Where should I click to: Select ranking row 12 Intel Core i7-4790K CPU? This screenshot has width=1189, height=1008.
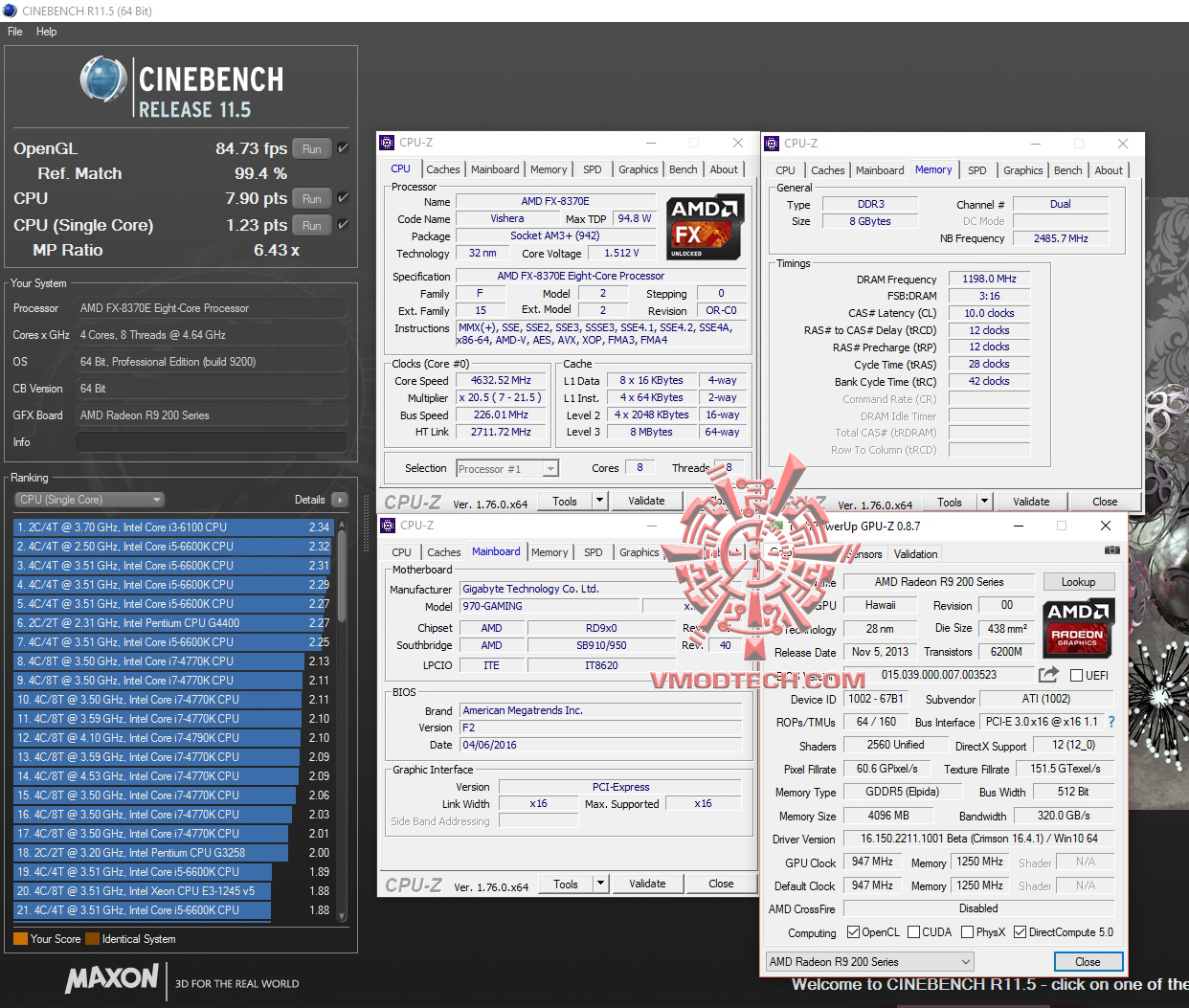172,738
